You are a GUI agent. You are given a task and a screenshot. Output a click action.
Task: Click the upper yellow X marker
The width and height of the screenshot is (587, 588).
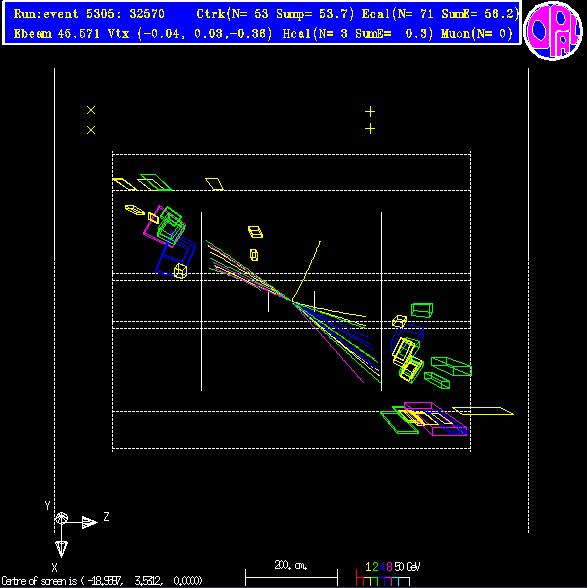click(91, 110)
